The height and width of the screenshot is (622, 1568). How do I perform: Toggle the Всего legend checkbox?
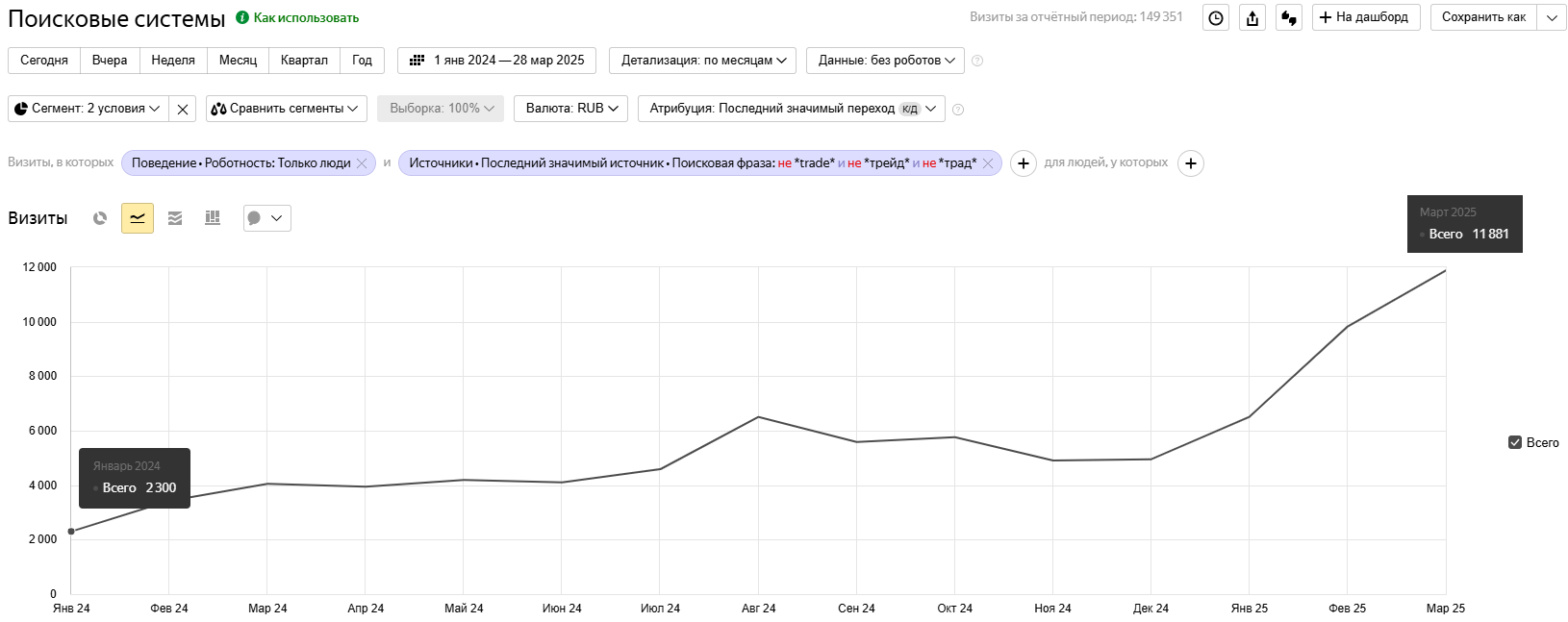1515,442
